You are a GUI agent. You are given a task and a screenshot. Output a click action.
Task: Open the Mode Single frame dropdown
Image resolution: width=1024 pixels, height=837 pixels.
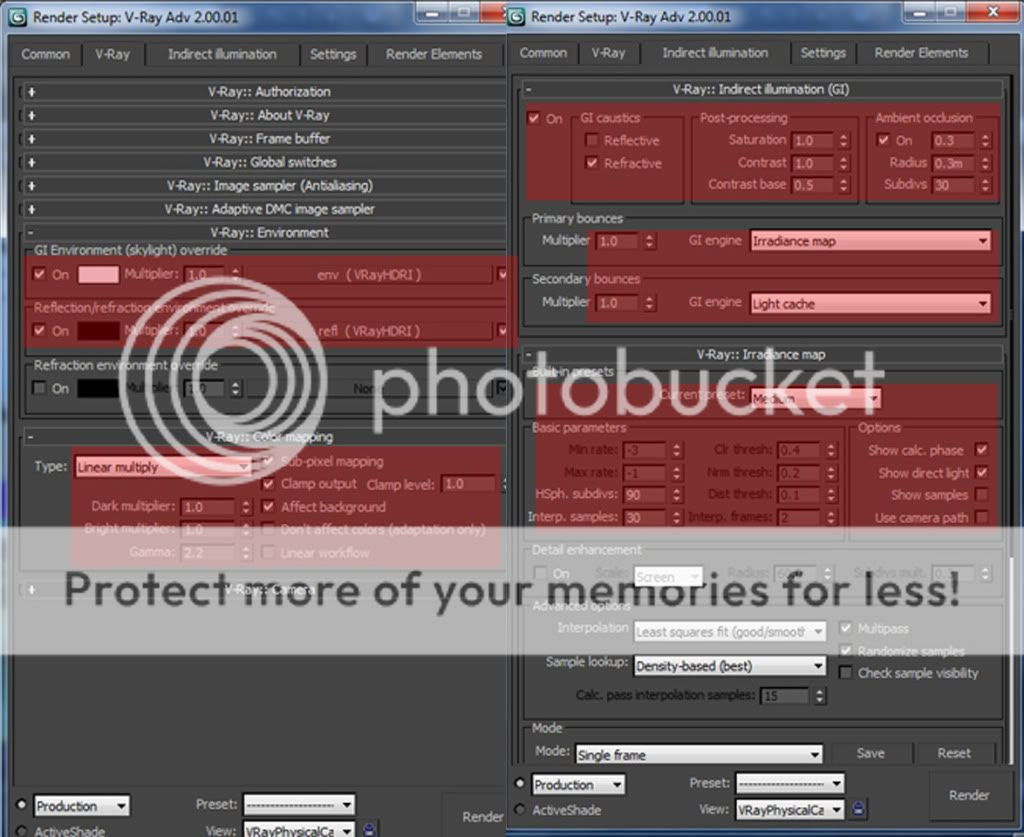coord(699,755)
